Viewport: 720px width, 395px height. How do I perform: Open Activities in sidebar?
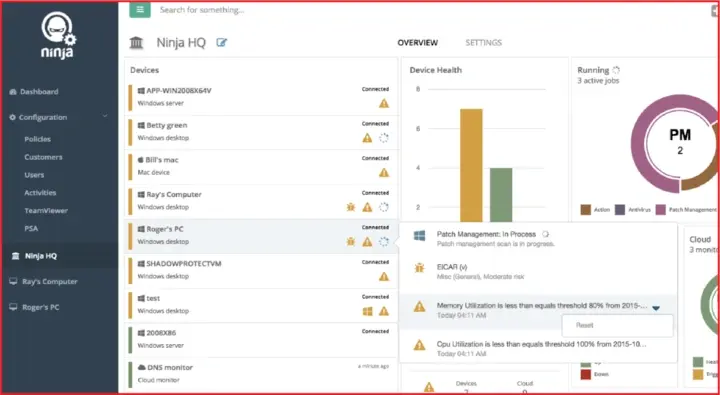click(40, 193)
